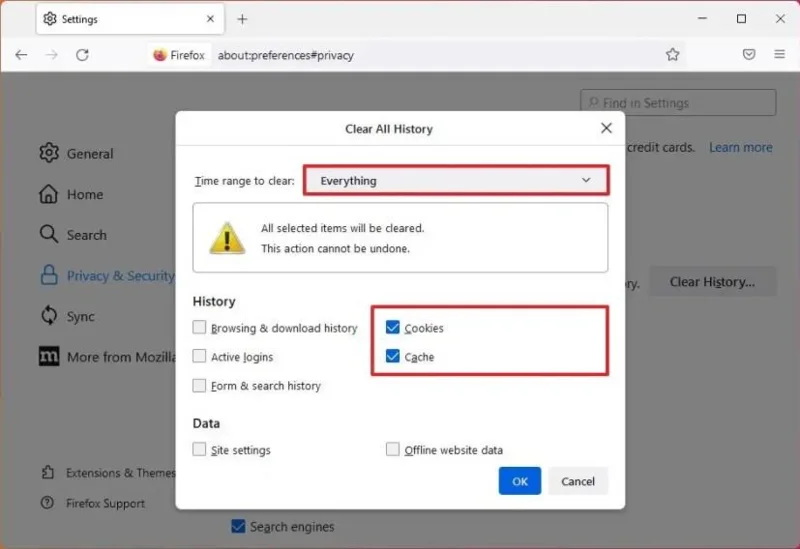Viewport: 800px width, 549px height.
Task: Close the Clear All History dialog
Action: click(x=606, y=128)
